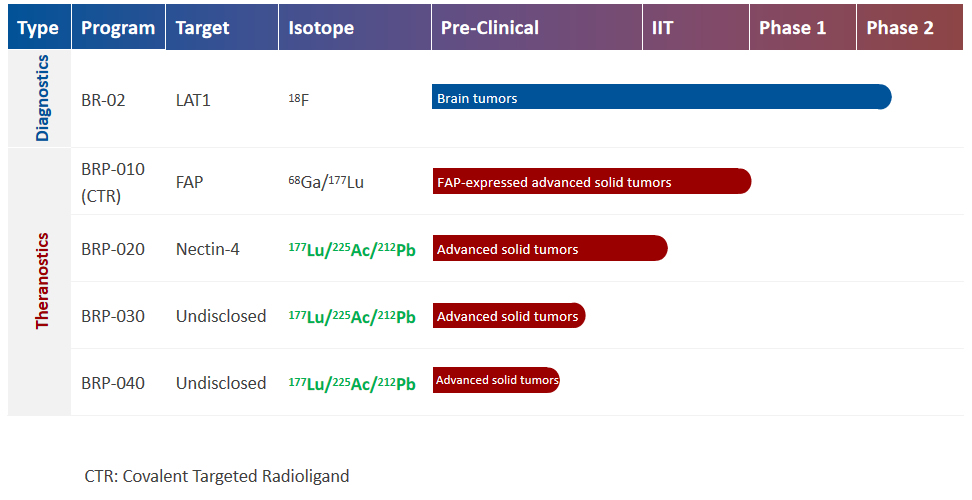Screen dimensions: 972x500
Task: Click the Theranostics vertical label
Action: tap(42, 281)
